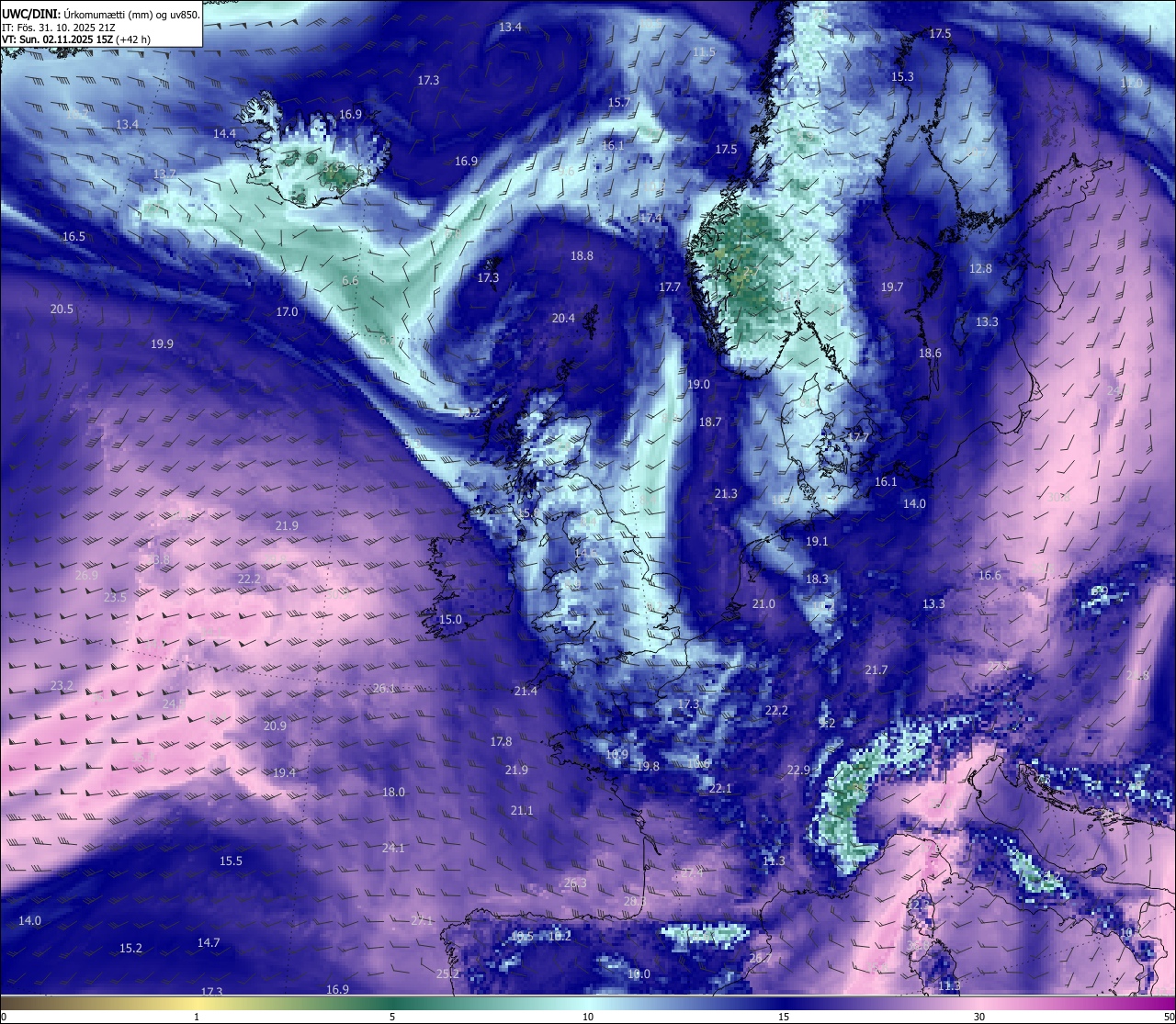Screen dimensions: 1176x1024
Task: Click the 14.7 value on the map
Action: pyautogui.click(x=209, y=943)
